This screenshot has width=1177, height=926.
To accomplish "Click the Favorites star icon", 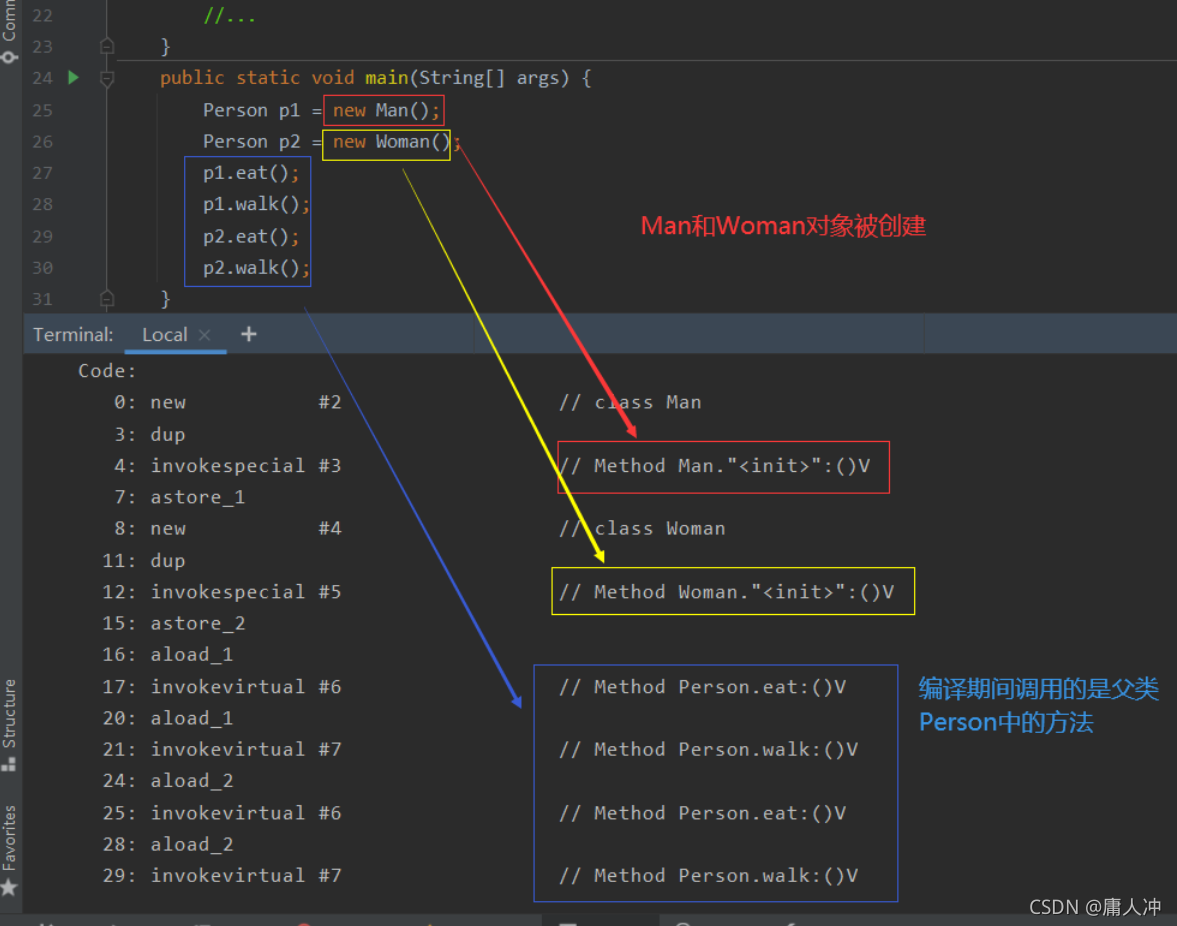I will coord(9,888).
